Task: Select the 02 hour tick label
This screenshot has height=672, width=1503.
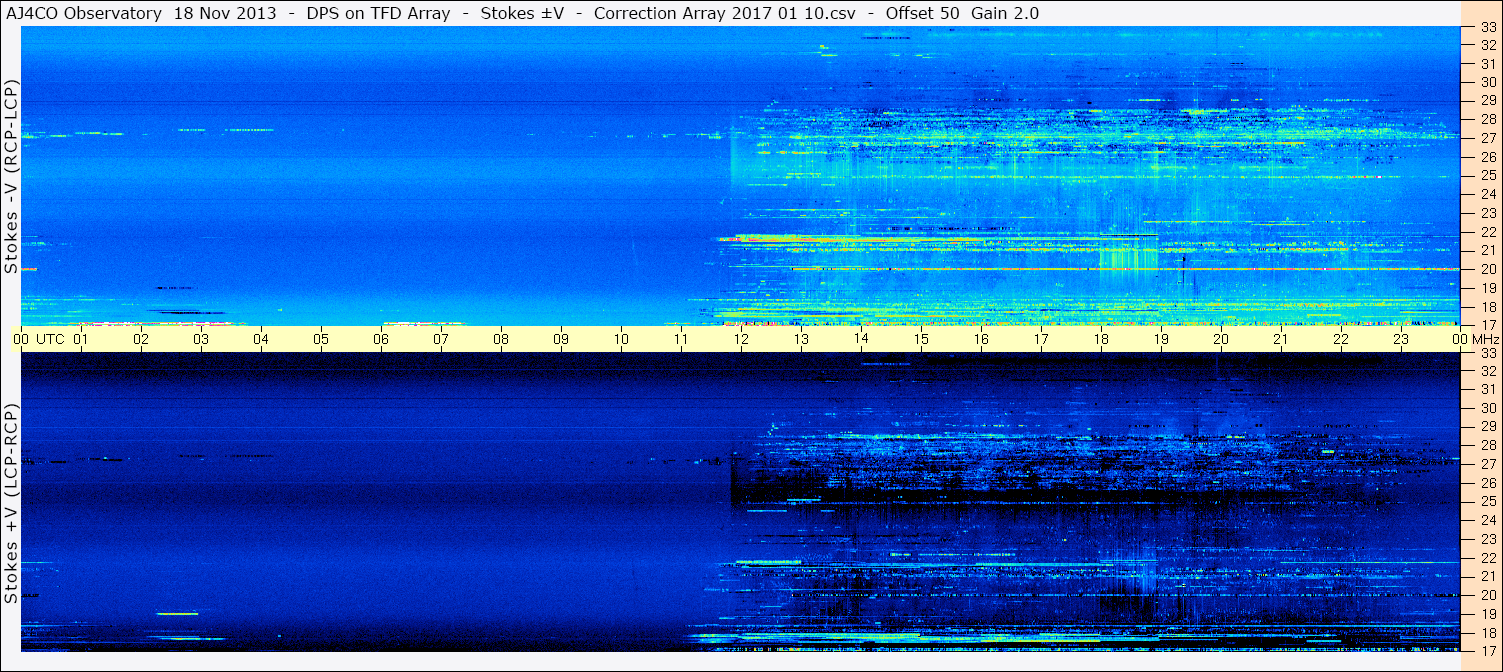Action: coord(141,339)
